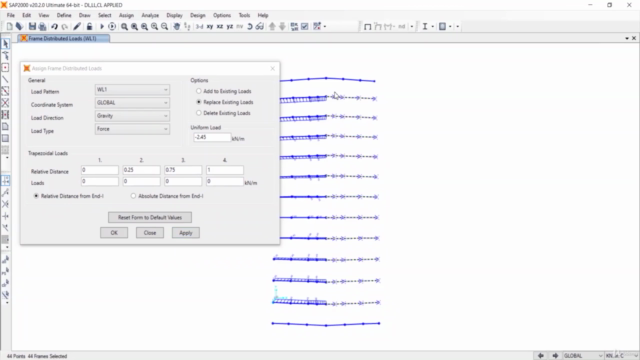Viewport: 640px width, 360px height.
Task: Switch to the xy plane view
Action: (x=210, y=27)
